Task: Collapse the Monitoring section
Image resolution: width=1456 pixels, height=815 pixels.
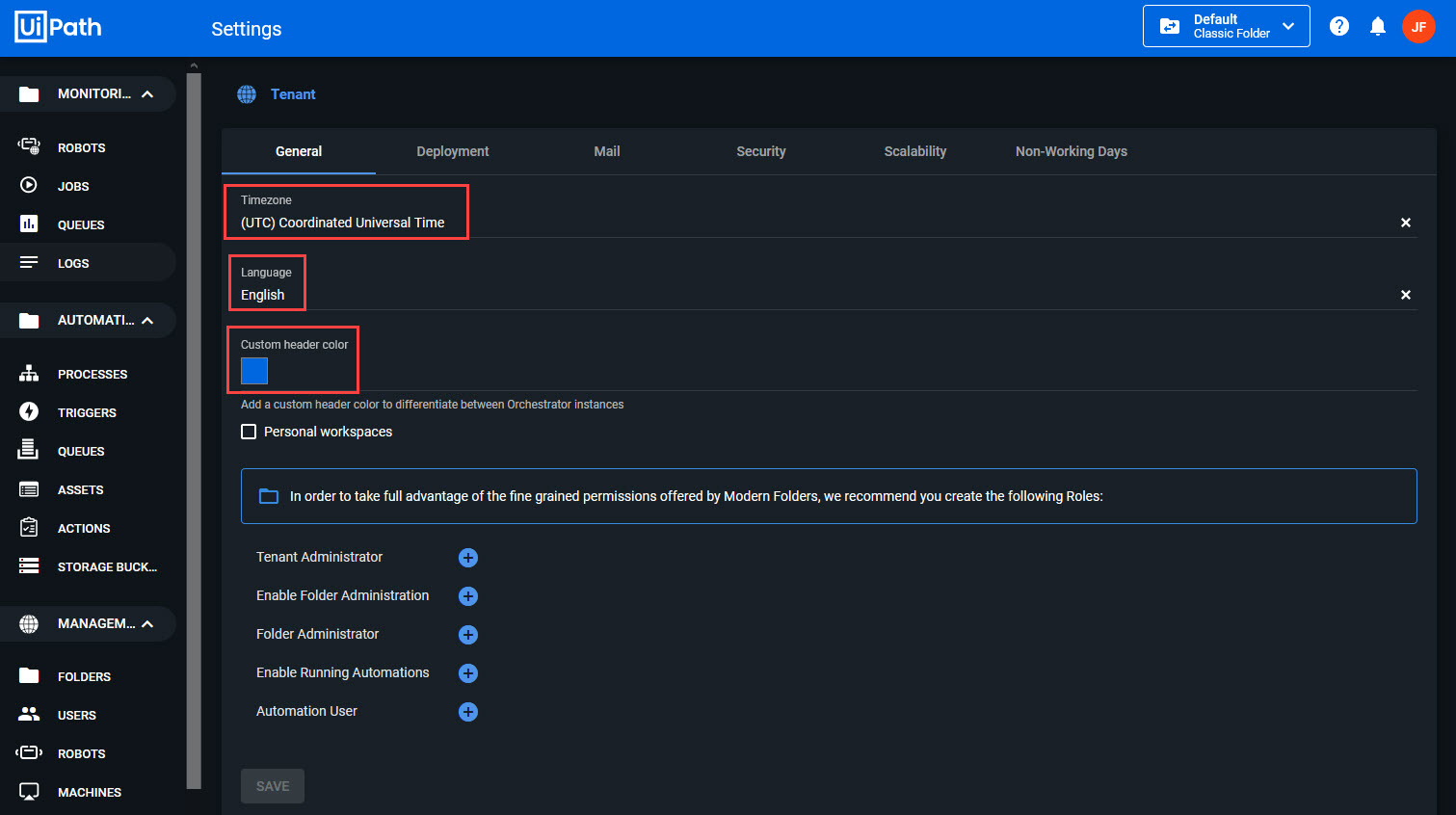Action: tap(147, 94)
